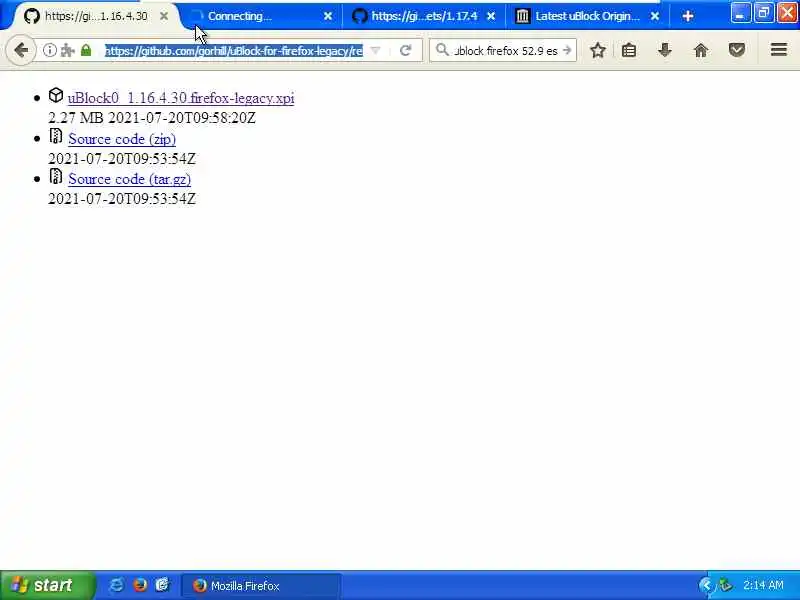The width and height of the screenshot is (800, 600).
Task: Click the package icon beside xpi file
Action: (x=56, y=95)
